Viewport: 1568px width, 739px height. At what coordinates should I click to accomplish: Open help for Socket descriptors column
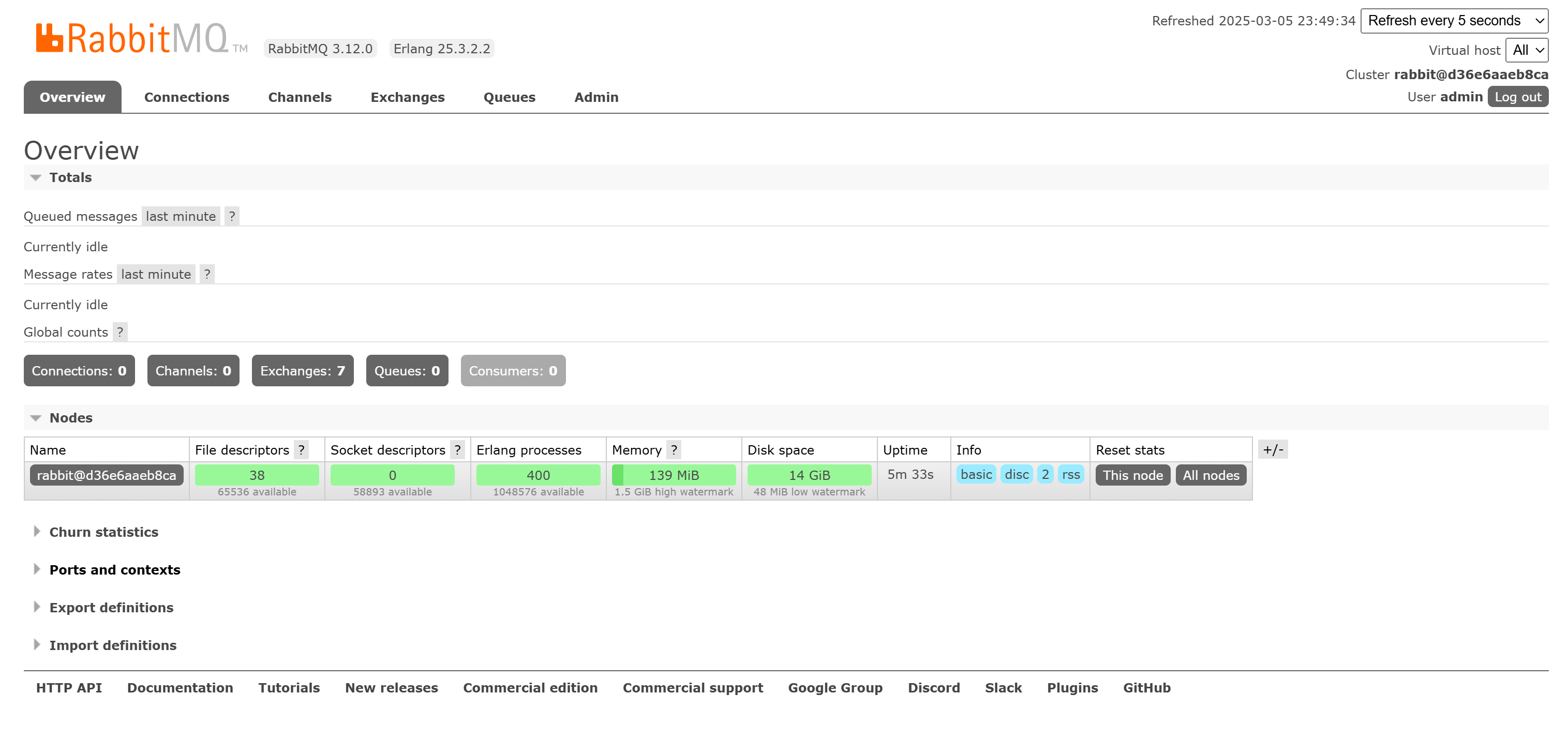click(x=458, y=450)
